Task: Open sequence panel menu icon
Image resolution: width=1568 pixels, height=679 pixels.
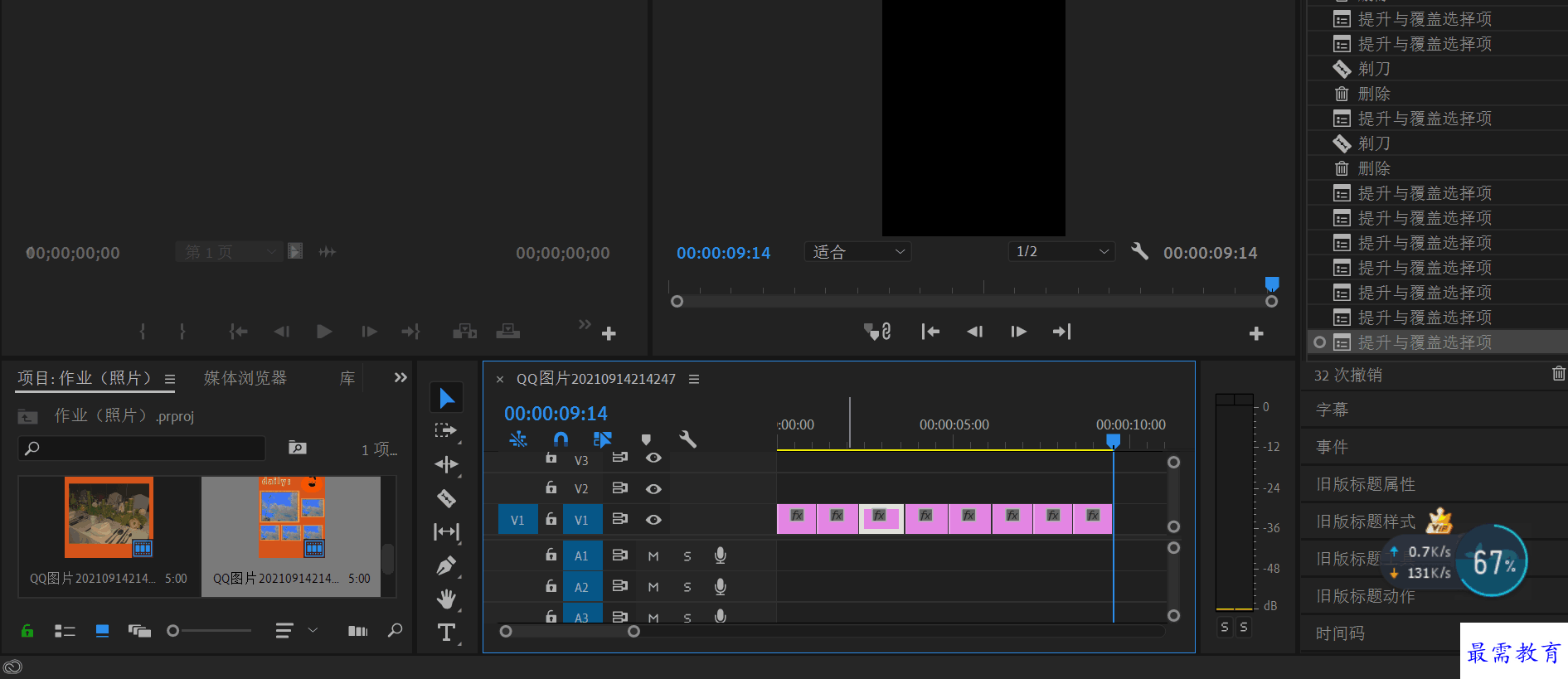Action: tap(694, 379)
